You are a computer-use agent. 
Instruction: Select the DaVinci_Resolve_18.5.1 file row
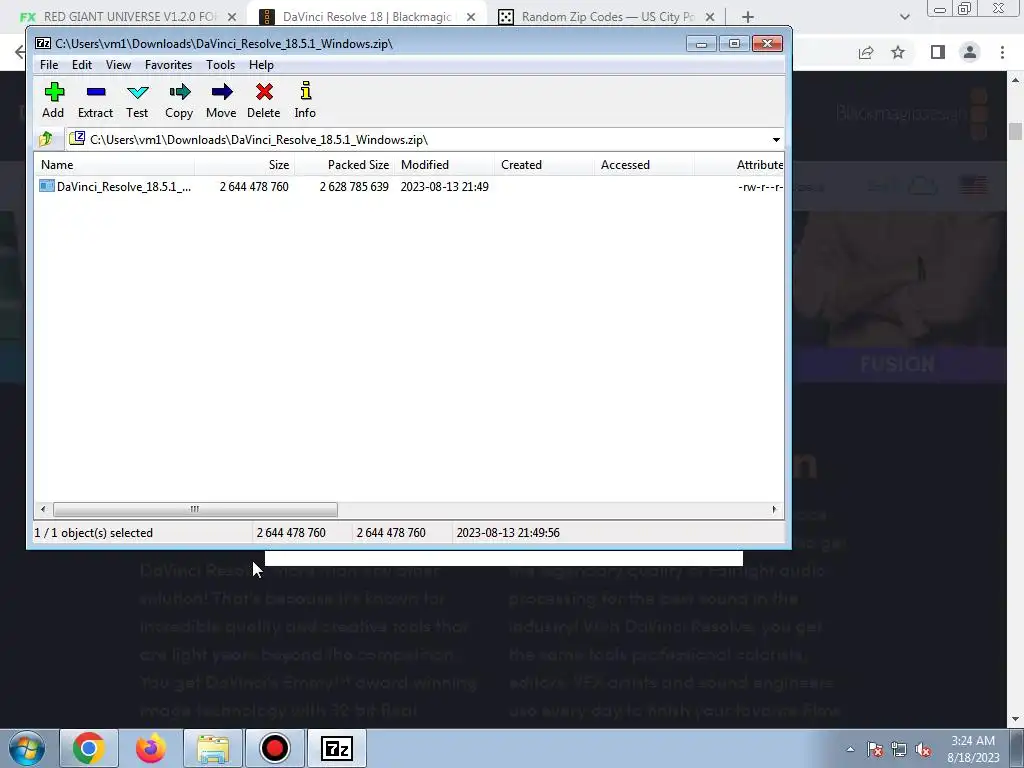pos(409,187)
